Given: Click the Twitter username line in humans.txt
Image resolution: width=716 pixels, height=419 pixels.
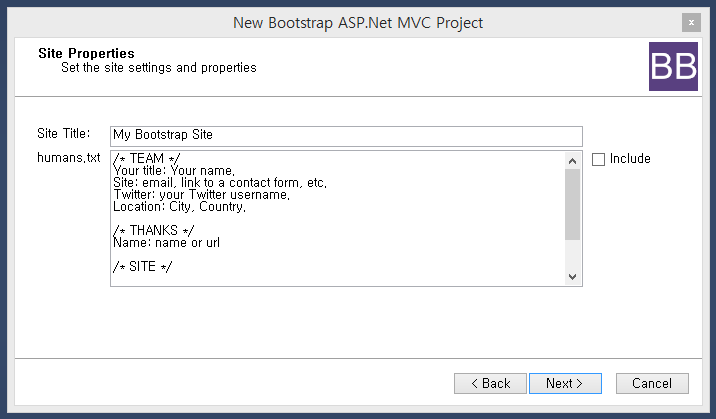Looking at the screenshot, I should coord(201,195).
